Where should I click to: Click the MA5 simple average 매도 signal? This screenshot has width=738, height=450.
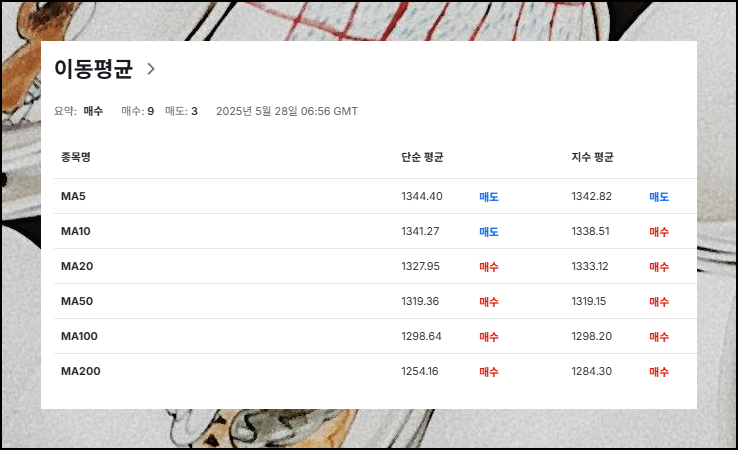(489, 197)
